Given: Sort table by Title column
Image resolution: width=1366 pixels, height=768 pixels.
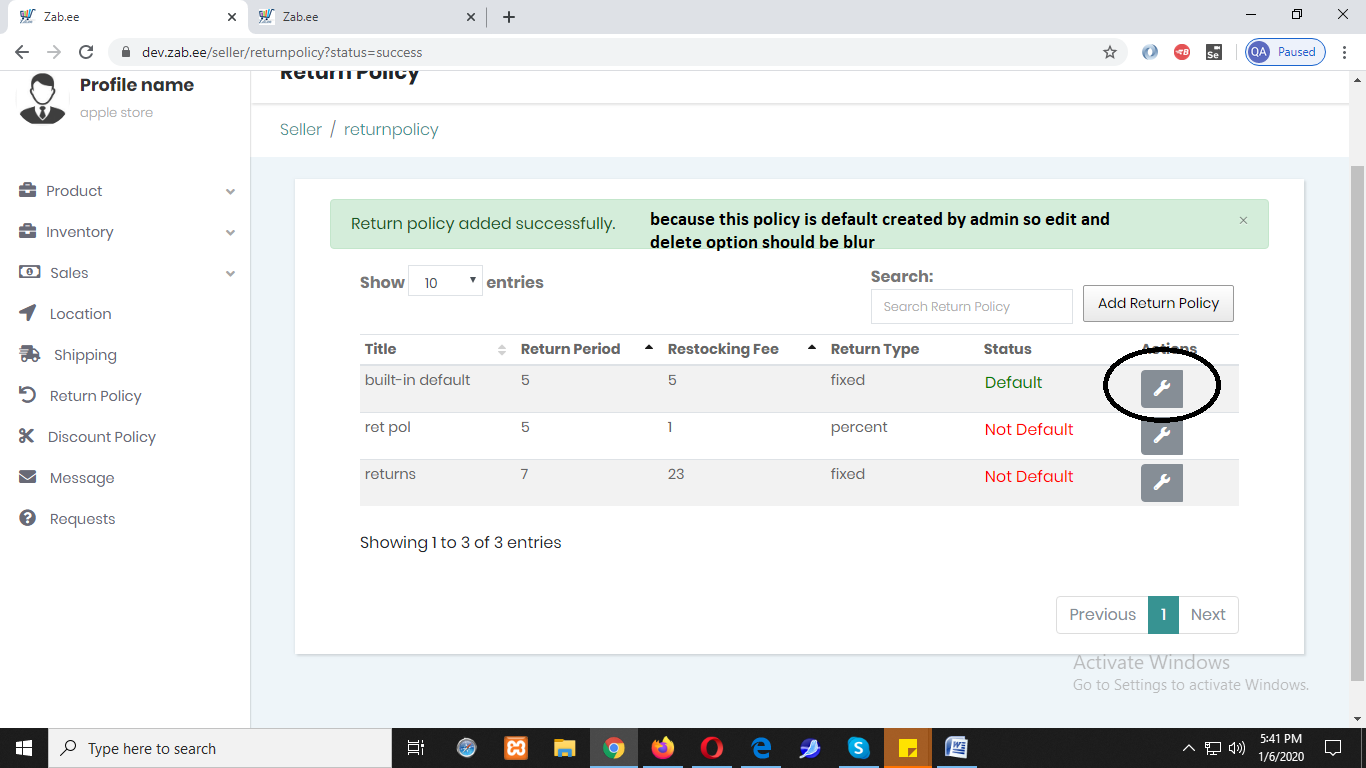Looking at the screenshot, I should point(435,349).
